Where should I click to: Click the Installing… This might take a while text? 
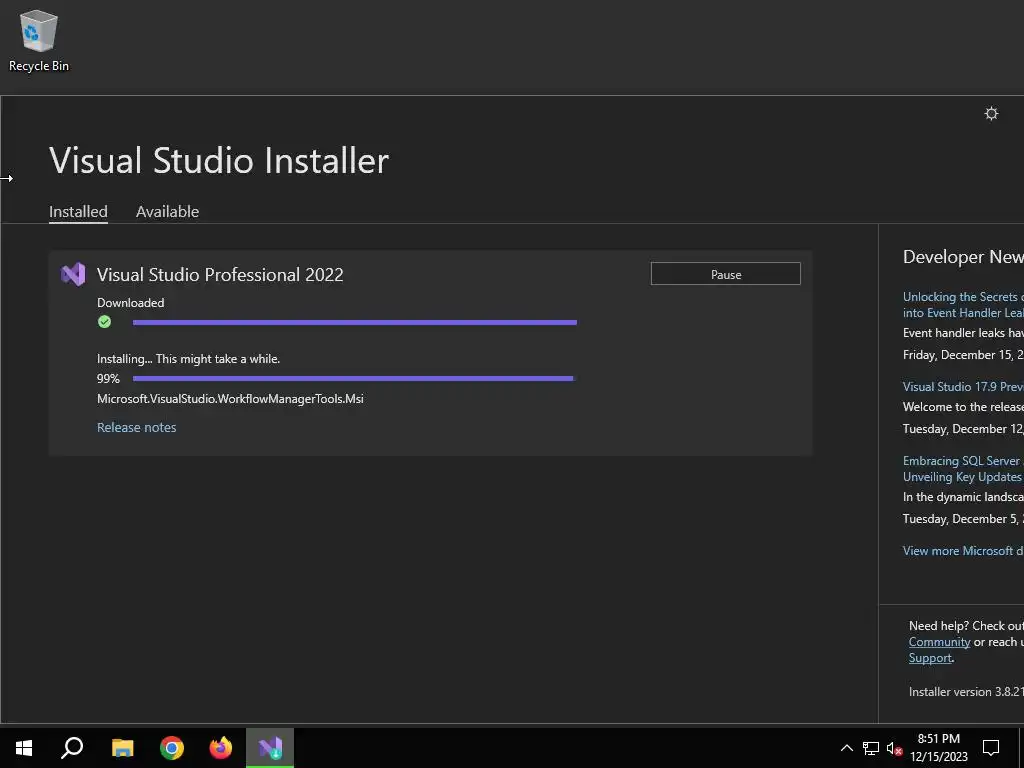tap(188, 359)
